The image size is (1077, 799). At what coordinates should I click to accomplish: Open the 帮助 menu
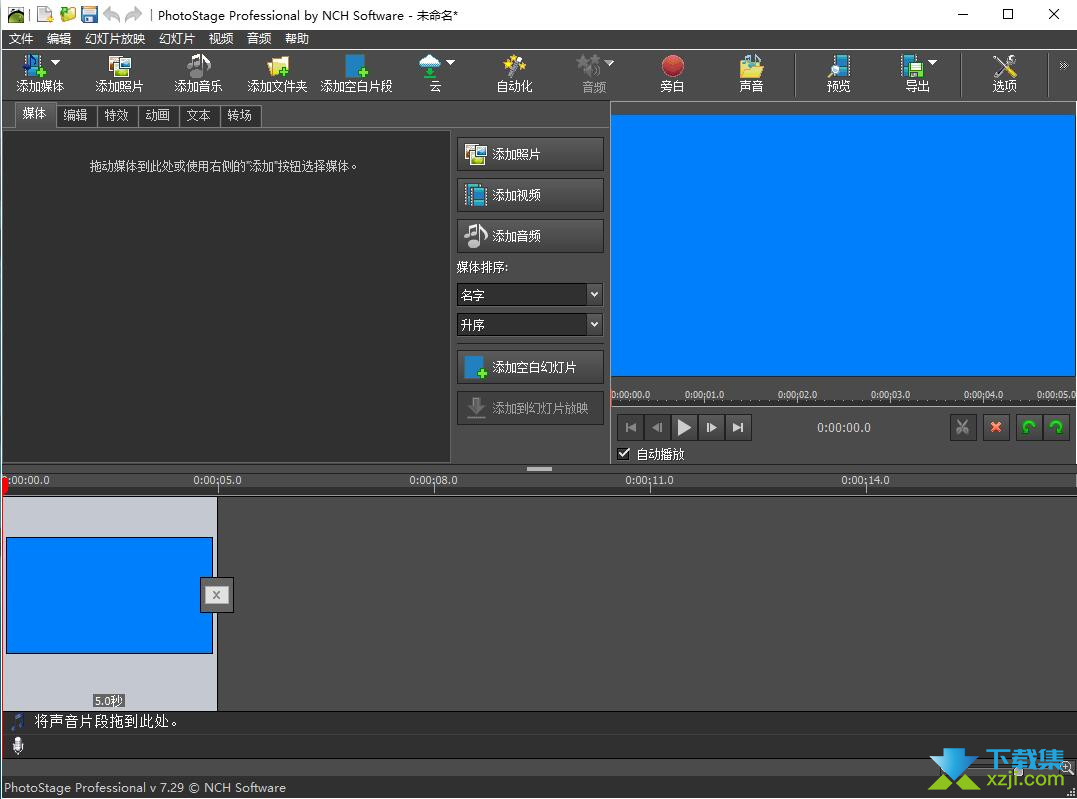tap(297, 38)
